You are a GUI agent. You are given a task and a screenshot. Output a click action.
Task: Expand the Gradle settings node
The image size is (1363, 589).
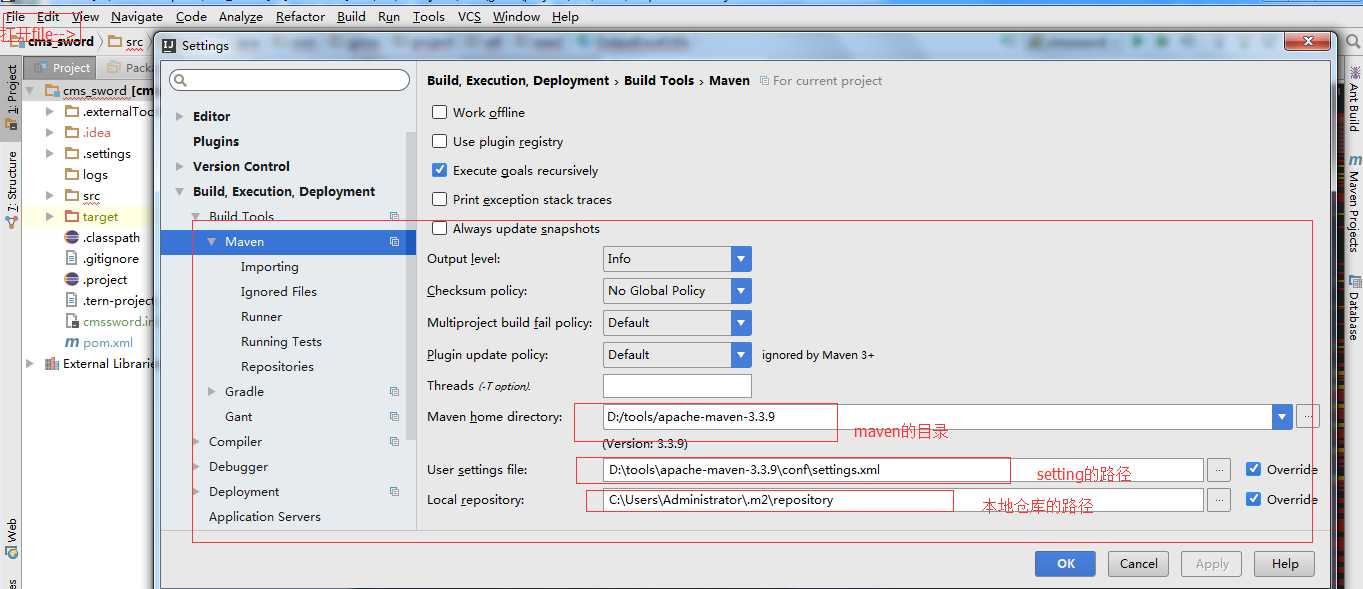point(211,391)
